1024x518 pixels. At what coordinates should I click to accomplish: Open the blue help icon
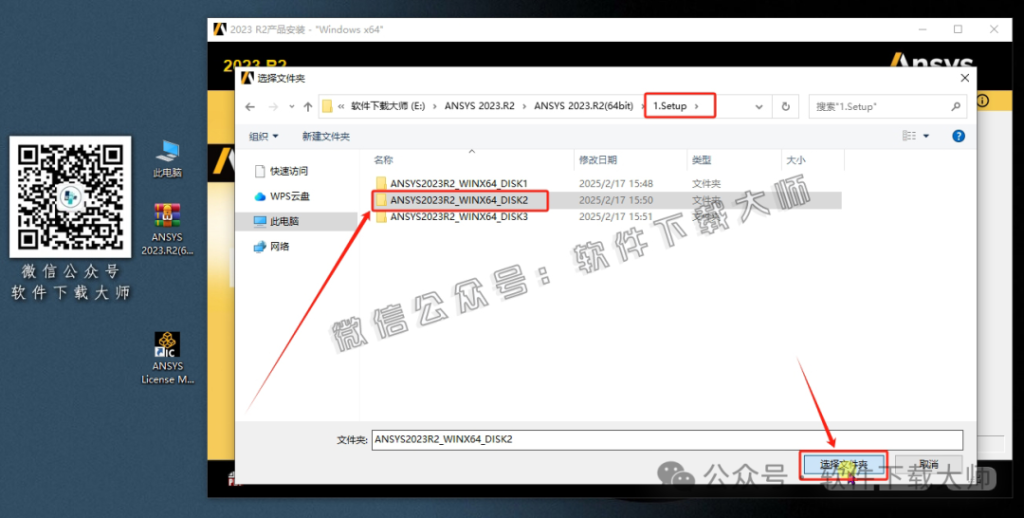click(x=958, y=136)
